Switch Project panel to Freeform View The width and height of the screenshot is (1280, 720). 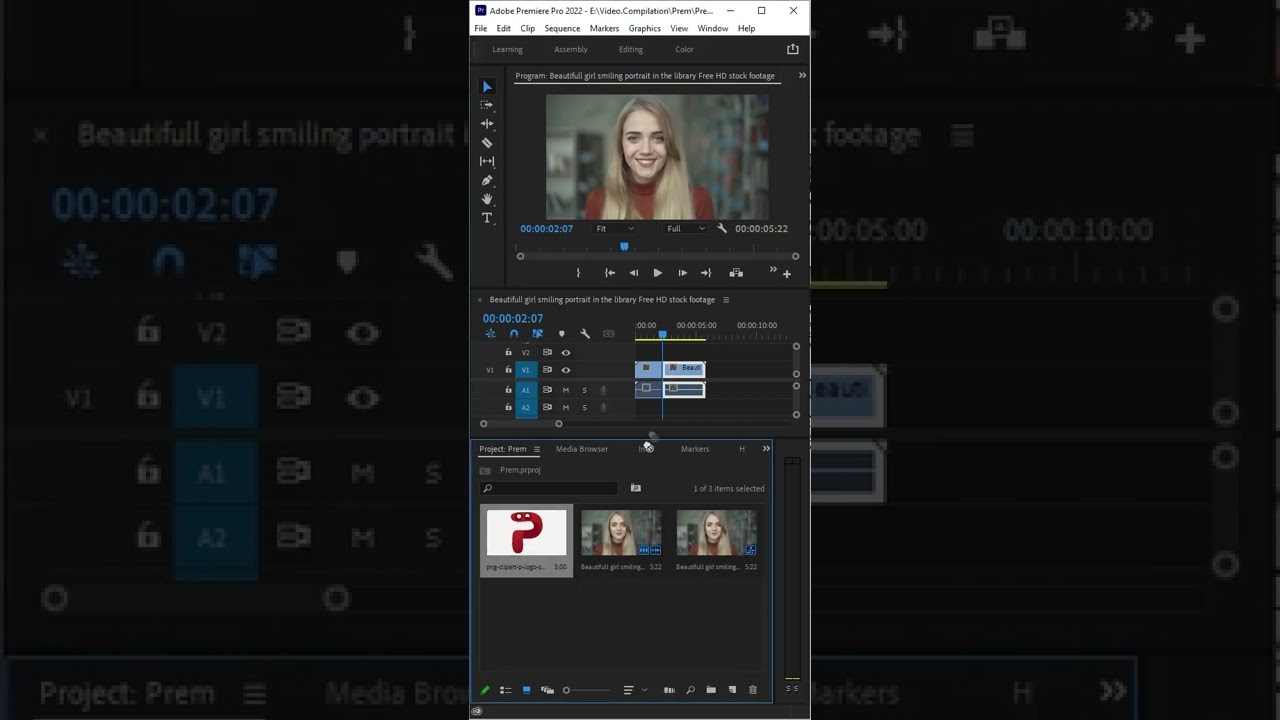tap(547, 690)
